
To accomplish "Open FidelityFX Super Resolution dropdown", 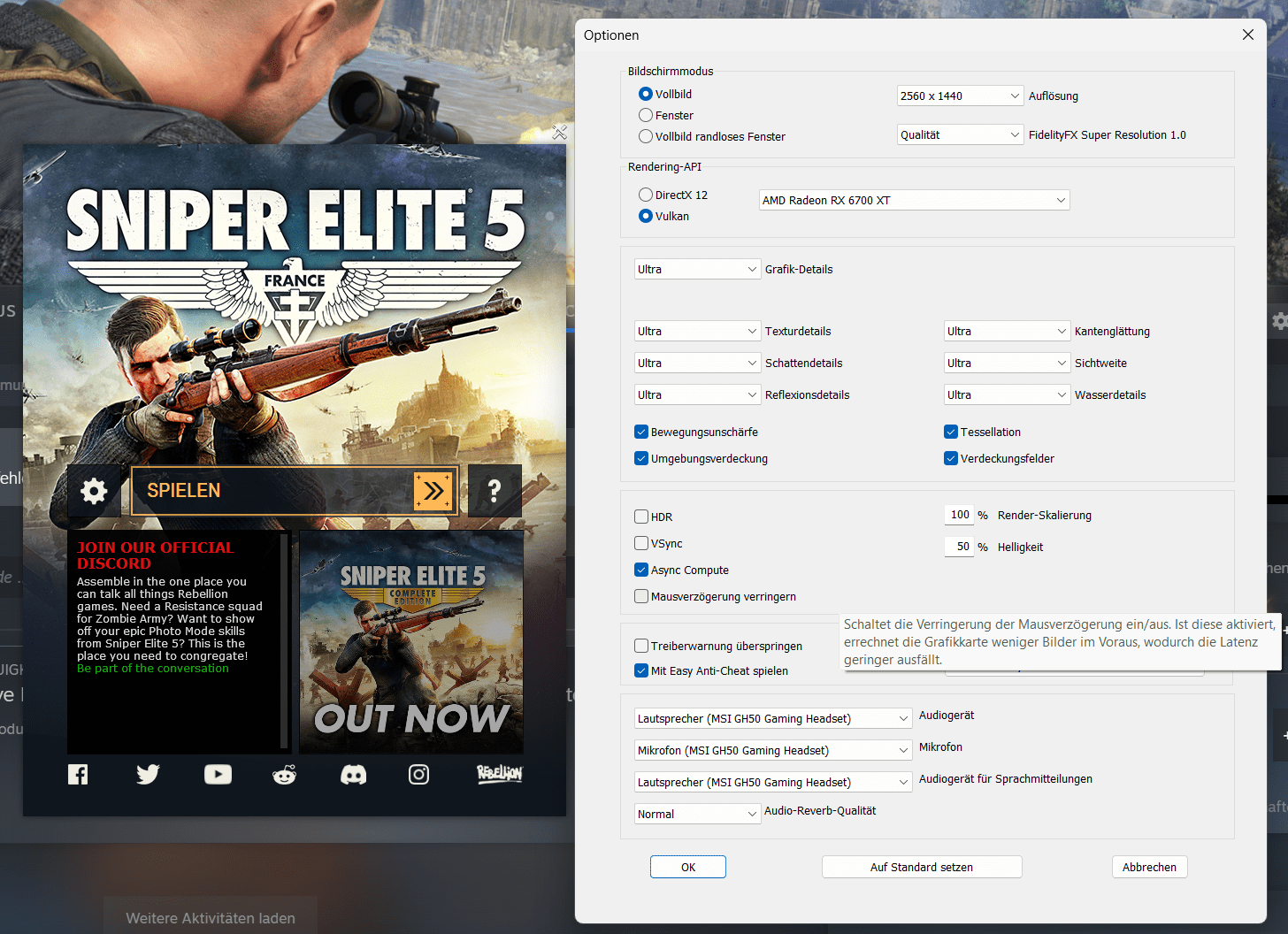I will click(961, 134).
